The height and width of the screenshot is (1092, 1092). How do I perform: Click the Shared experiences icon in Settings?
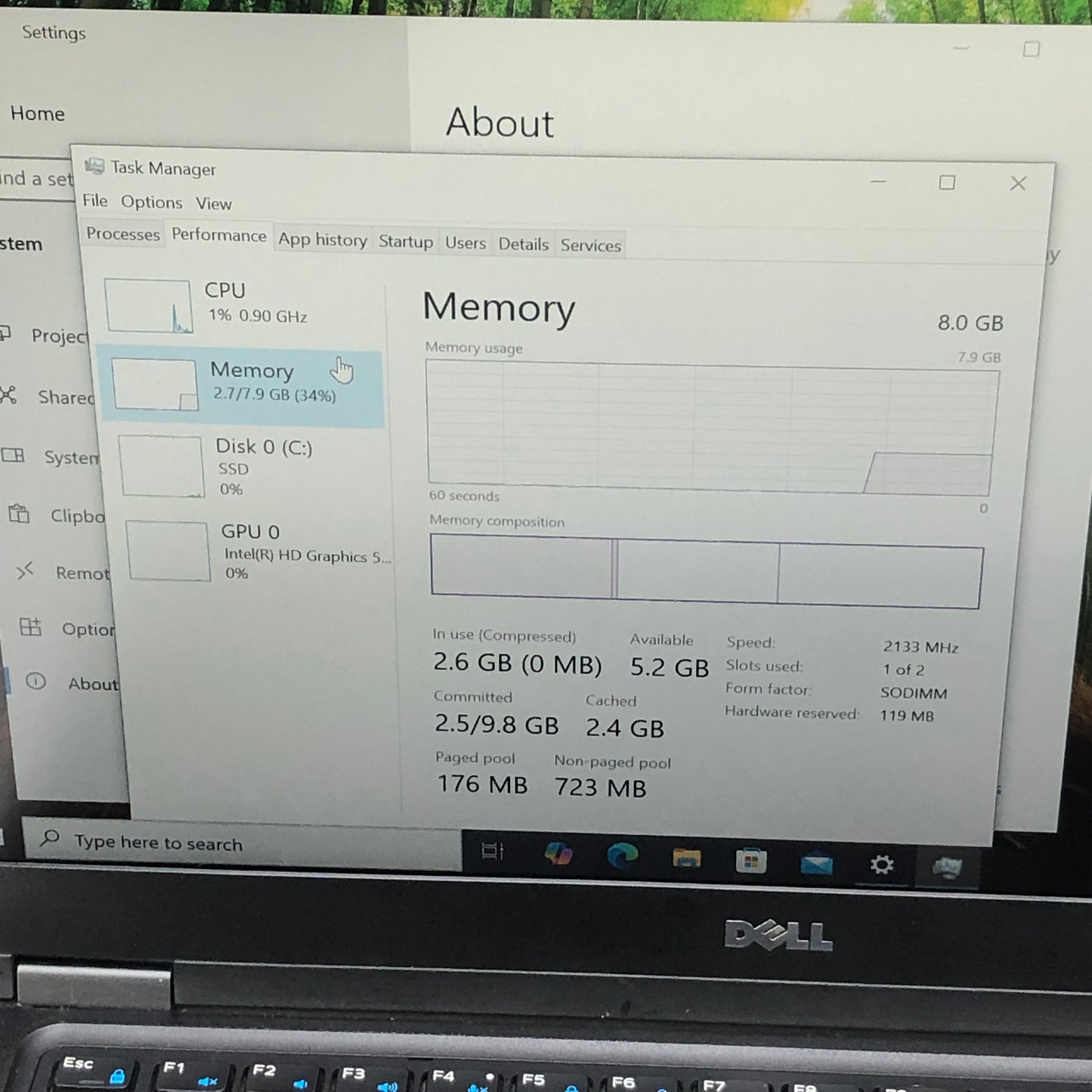(7, 394)
